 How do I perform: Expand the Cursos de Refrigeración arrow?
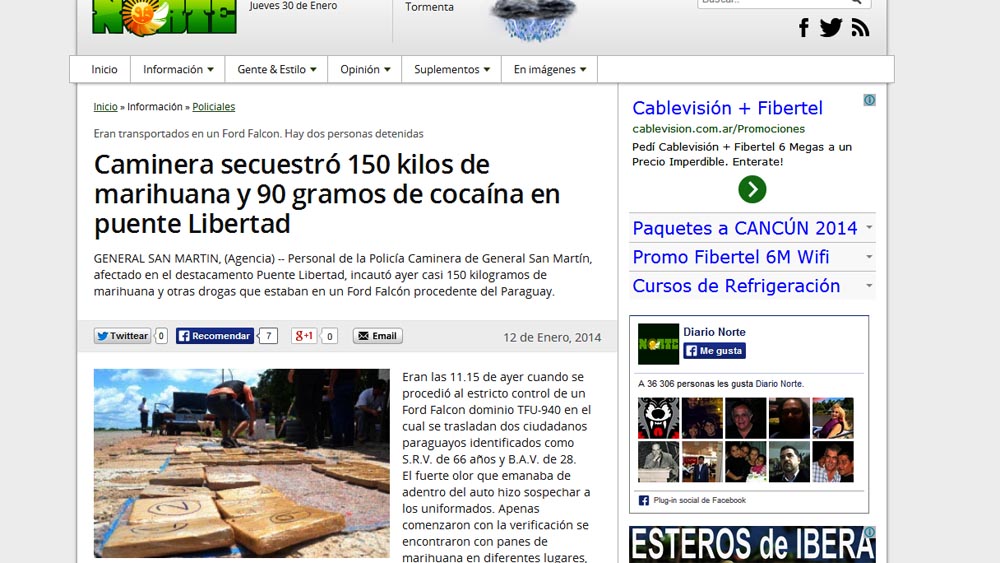(869, 285)
